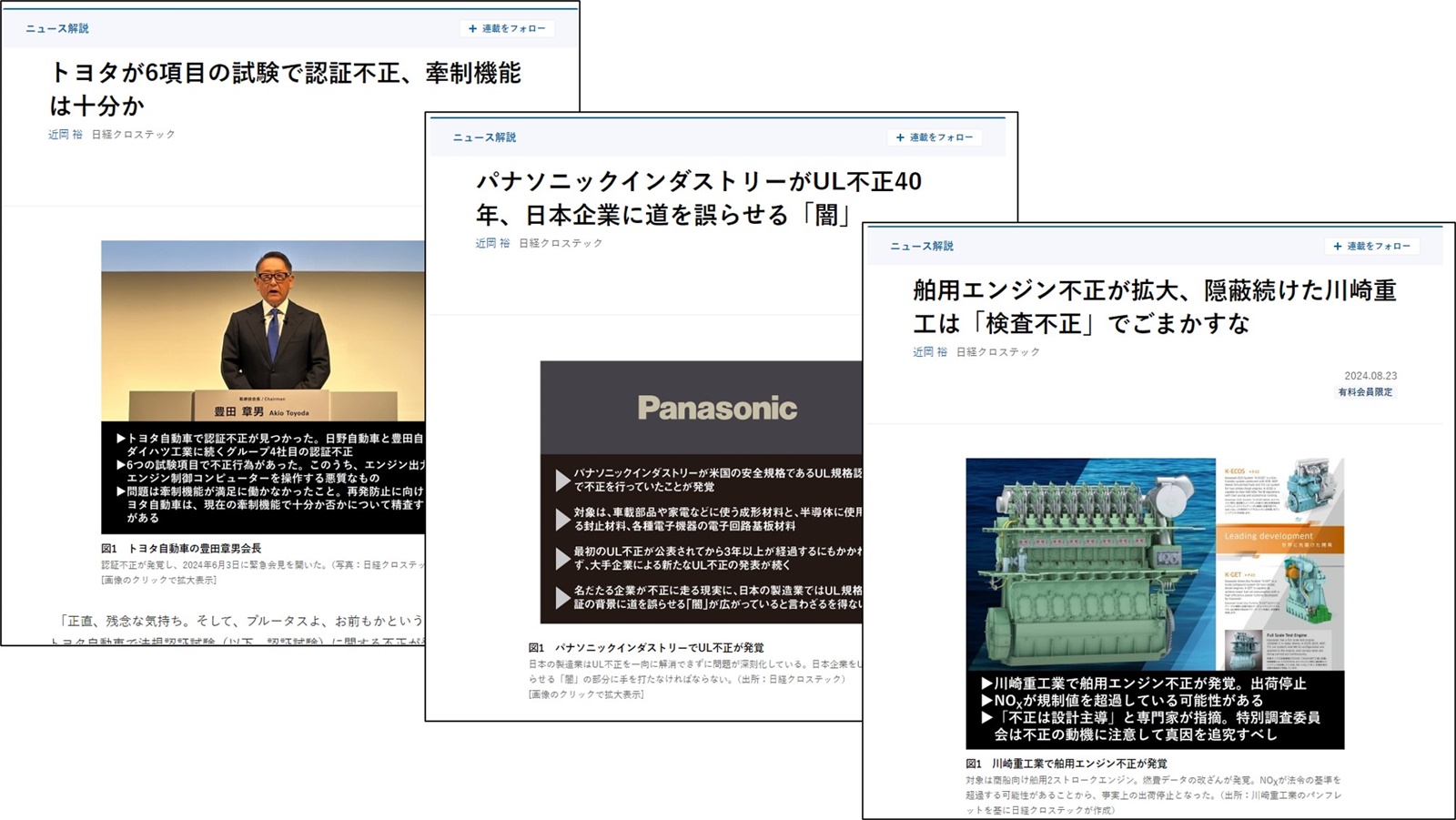1456x820 pixels.
Task: Click the plus icon on Kawasaki article's follow button
Action: [1336, 246]
